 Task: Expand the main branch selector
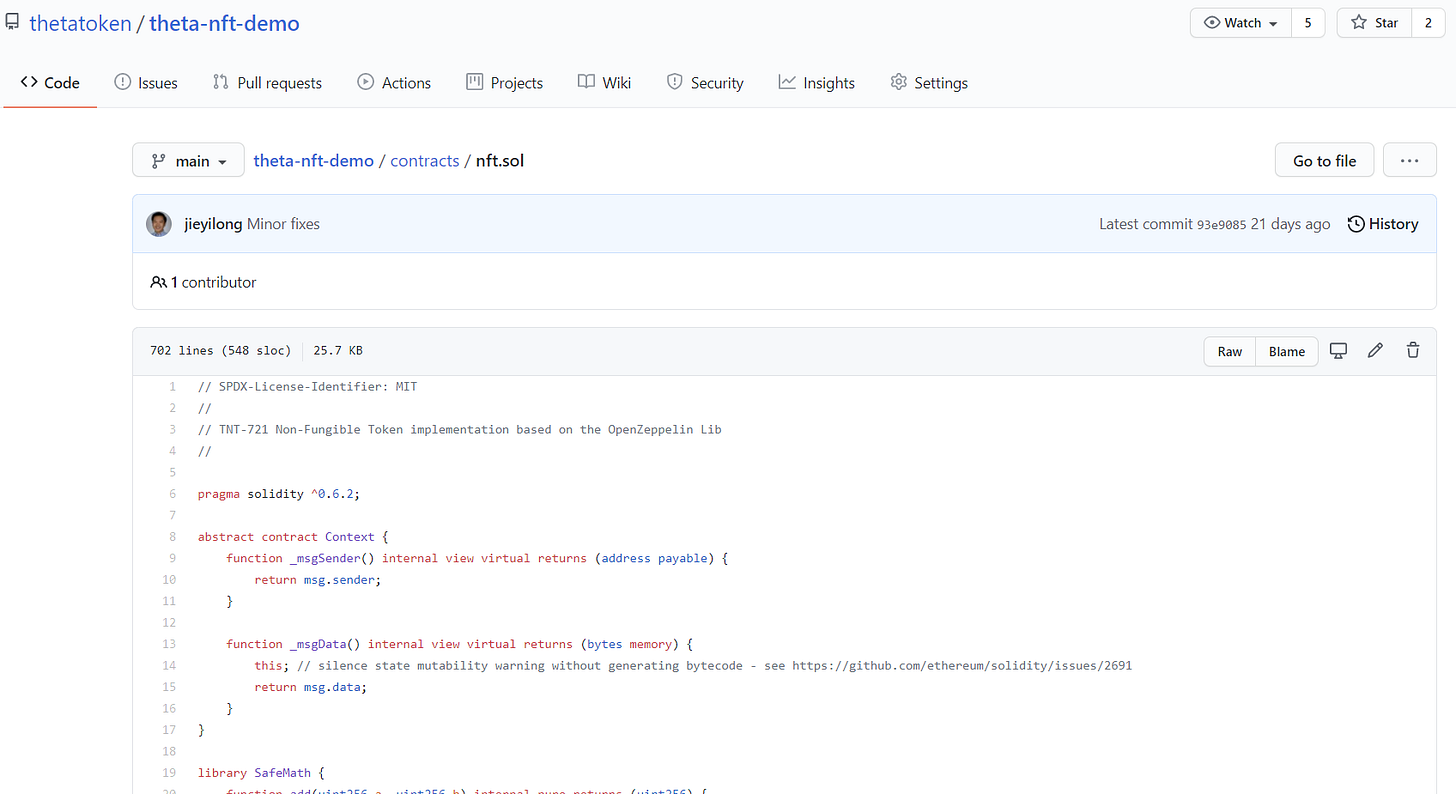coord(188,160)
